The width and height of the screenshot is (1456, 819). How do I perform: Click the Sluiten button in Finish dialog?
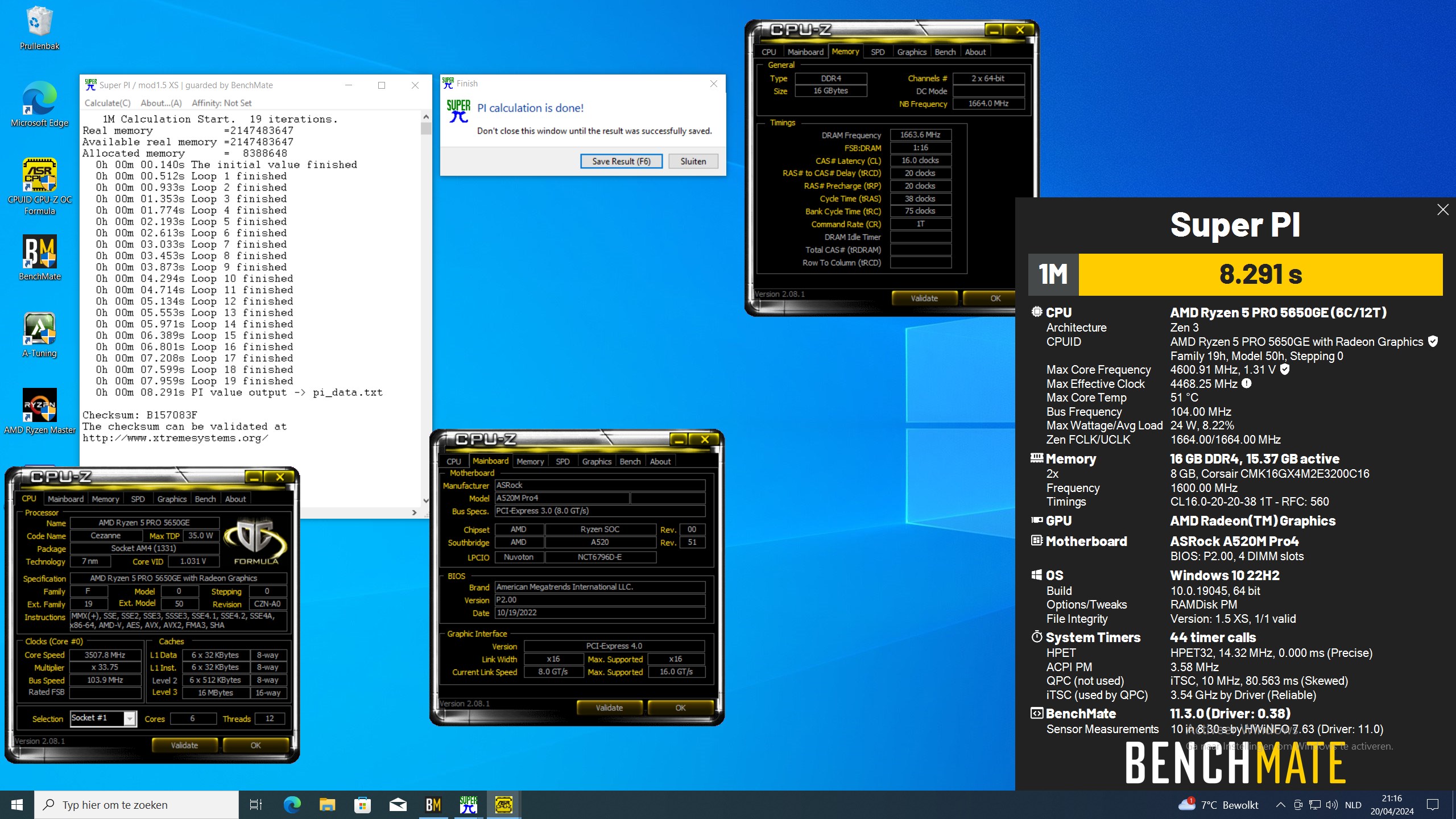693,161
